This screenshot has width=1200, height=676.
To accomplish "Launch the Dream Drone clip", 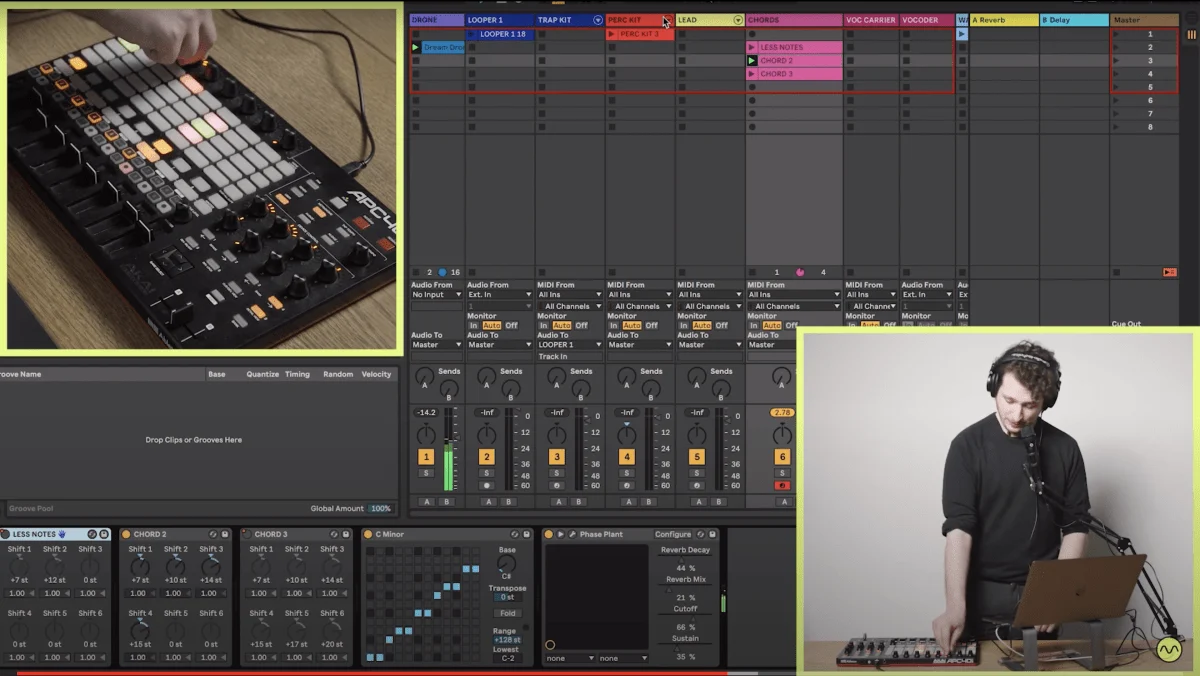I will [x=416, y=47].
